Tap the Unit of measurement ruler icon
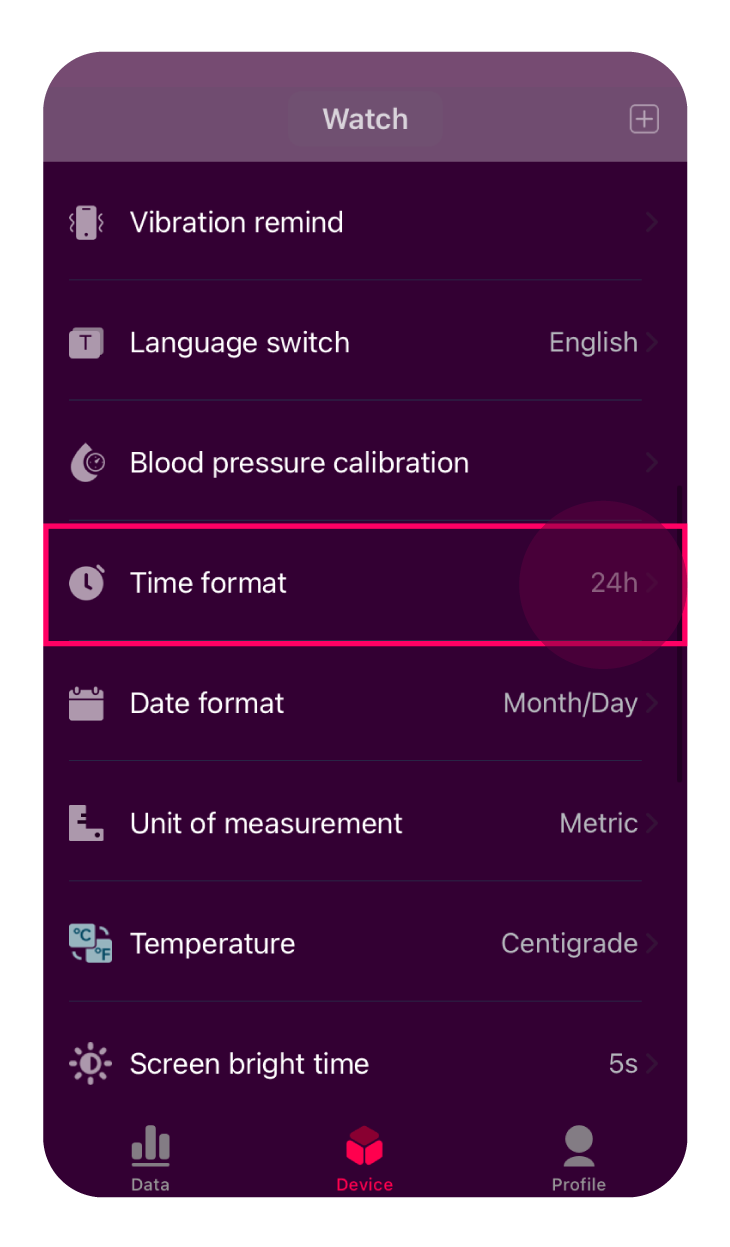 coord(87,823)
